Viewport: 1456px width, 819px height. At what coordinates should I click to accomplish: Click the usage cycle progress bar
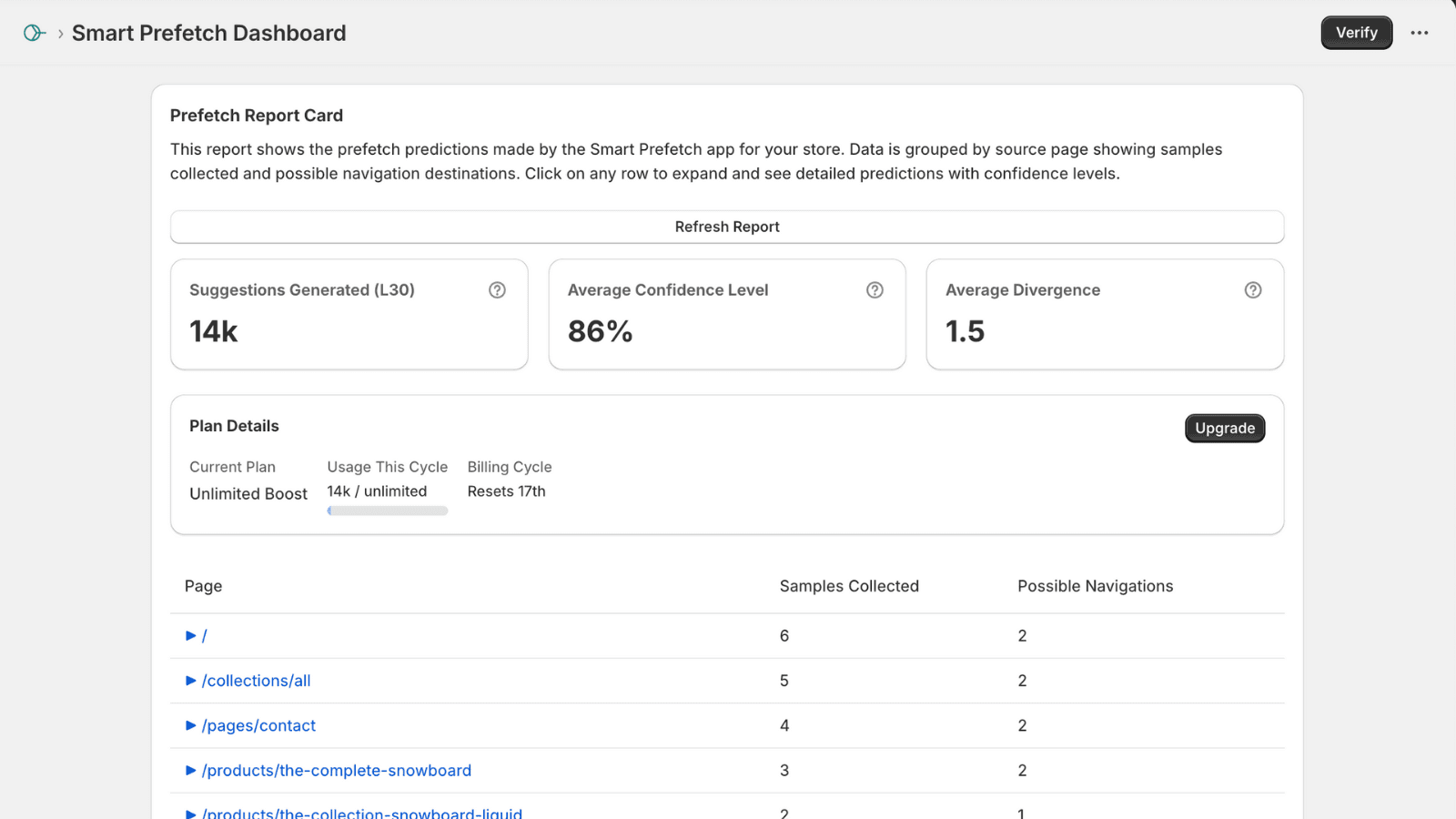click(387, 511)
